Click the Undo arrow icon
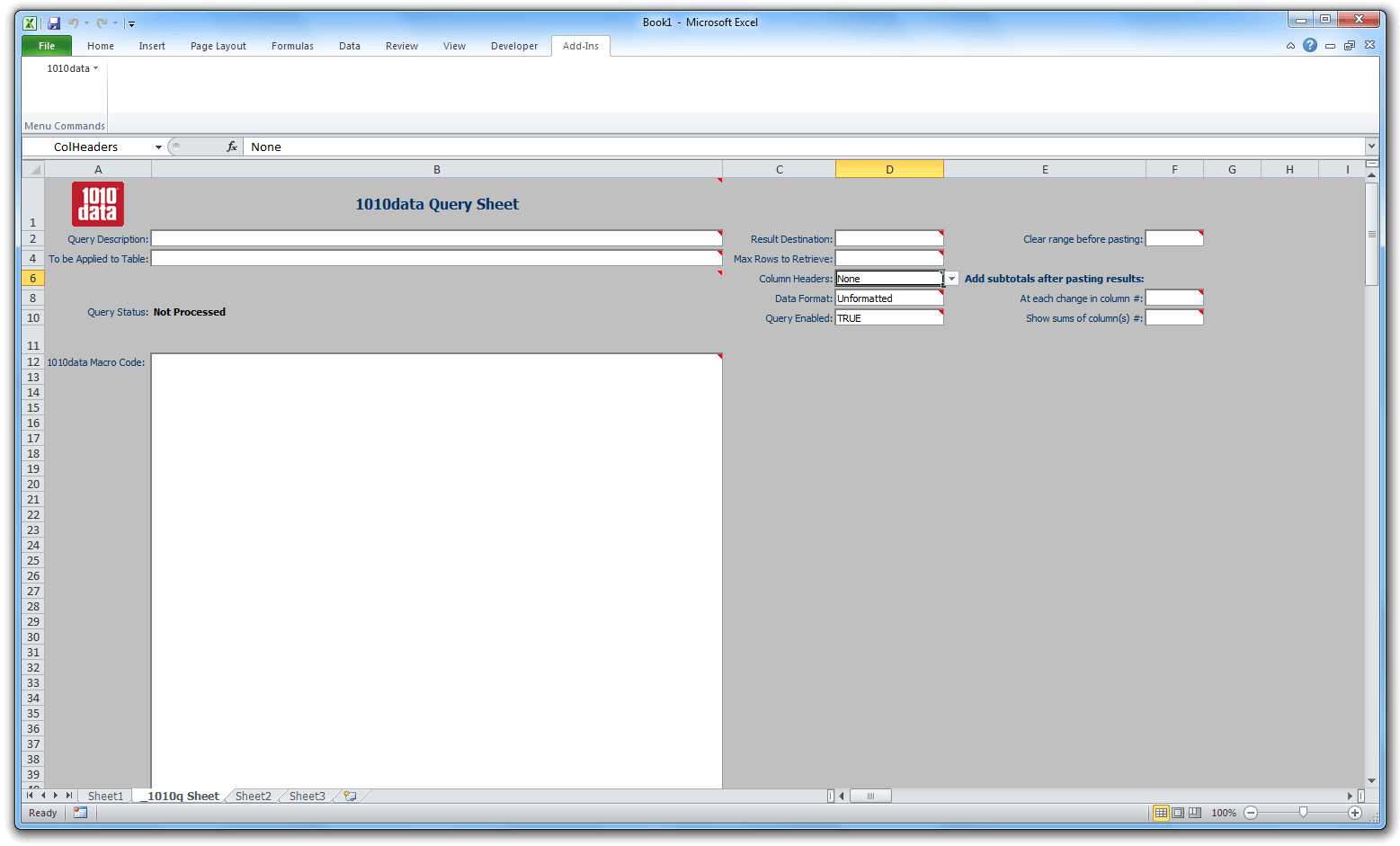Image resolution: width=1400 pixels, height=846 pixels. [73, 23]
